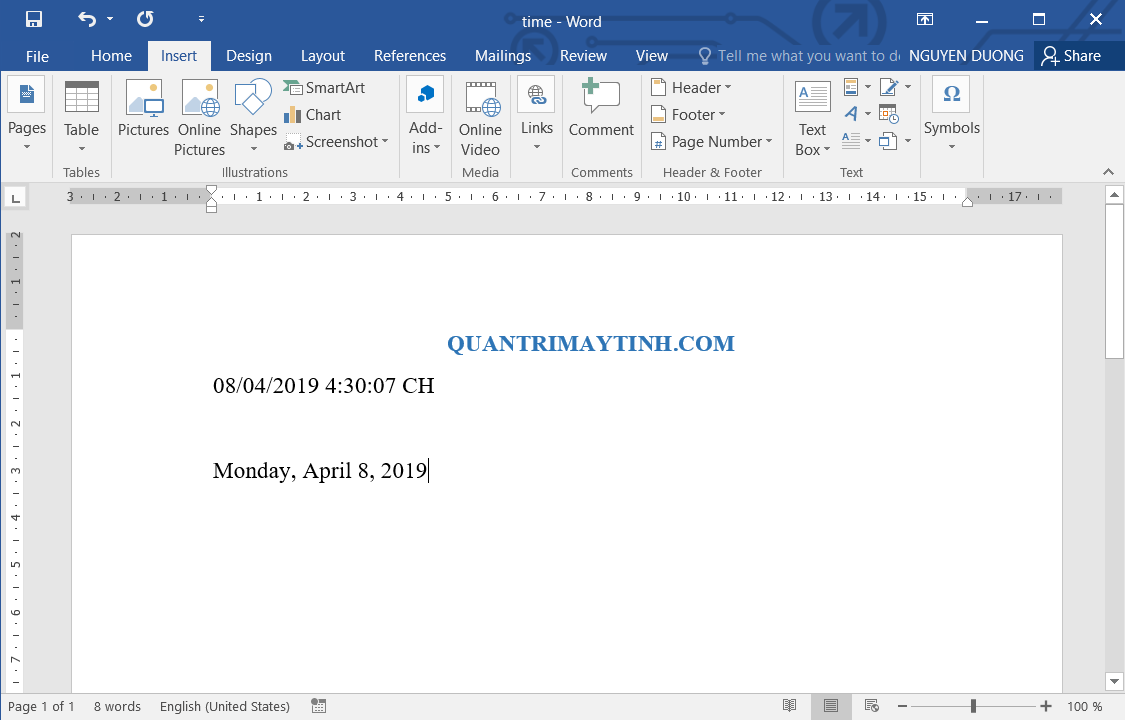The image size is (1125, 720).
Task: Open the Add-ins menu
Action: 425,116
